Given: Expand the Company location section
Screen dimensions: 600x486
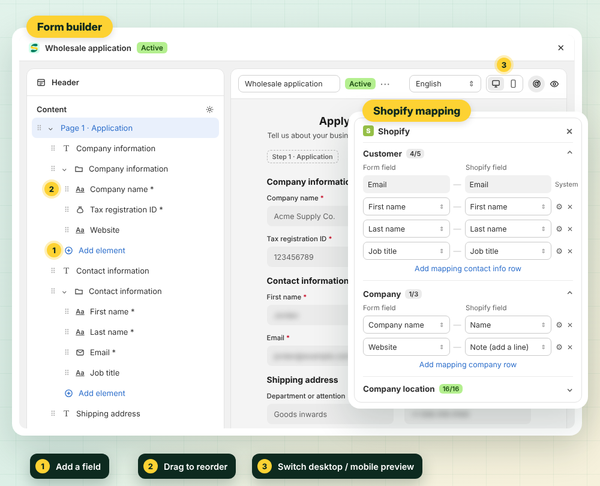Looking at the screenshot, I should (x=569, y=390).
